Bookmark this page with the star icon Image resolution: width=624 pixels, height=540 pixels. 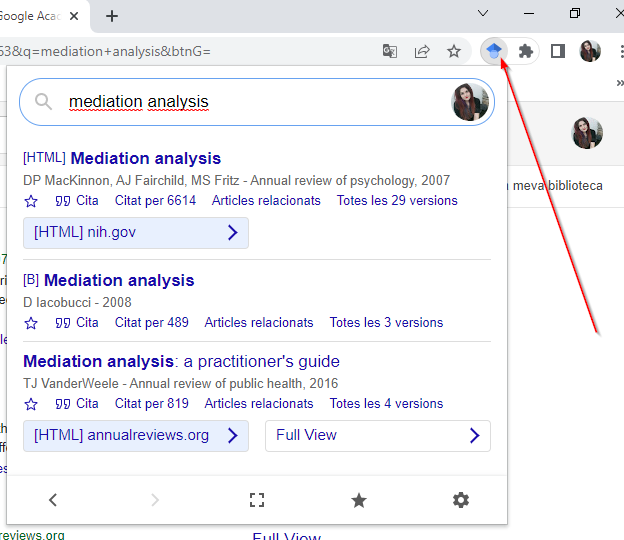point(454,51)
